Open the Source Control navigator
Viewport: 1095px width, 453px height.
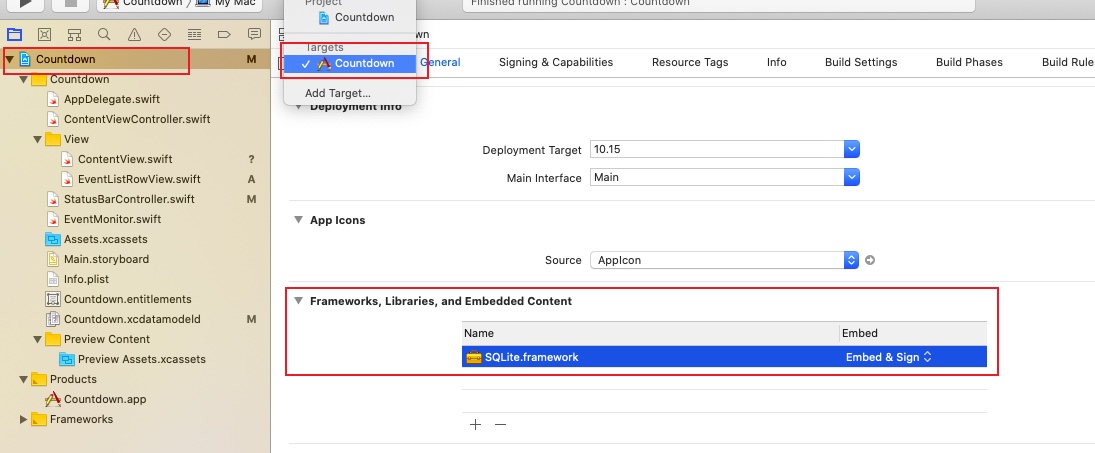44,34
